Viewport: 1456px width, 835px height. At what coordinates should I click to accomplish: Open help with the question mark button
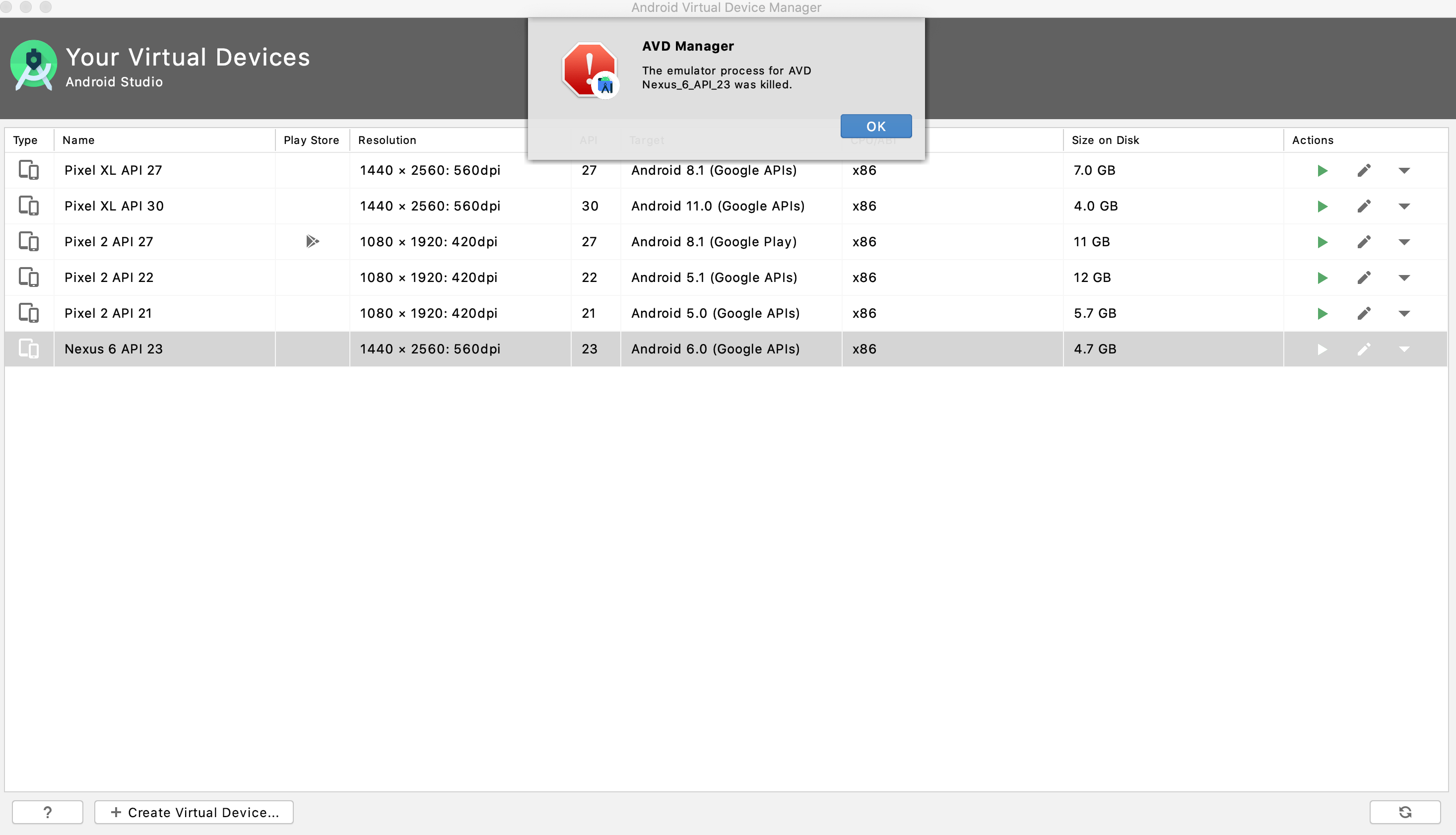pyautogui.click(x=48, y=812)
